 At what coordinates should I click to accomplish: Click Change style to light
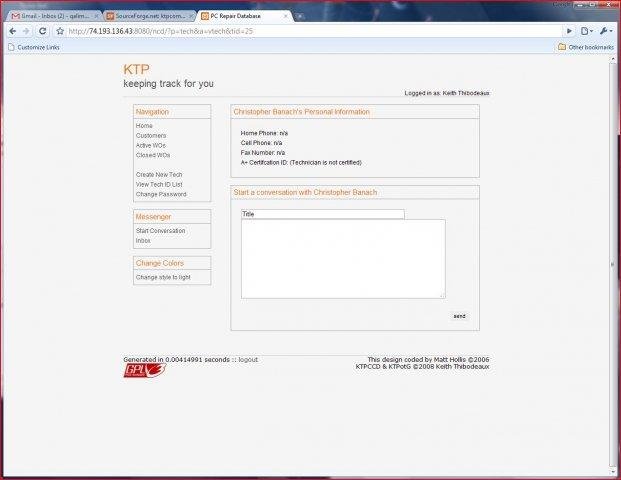pos(163,277)
